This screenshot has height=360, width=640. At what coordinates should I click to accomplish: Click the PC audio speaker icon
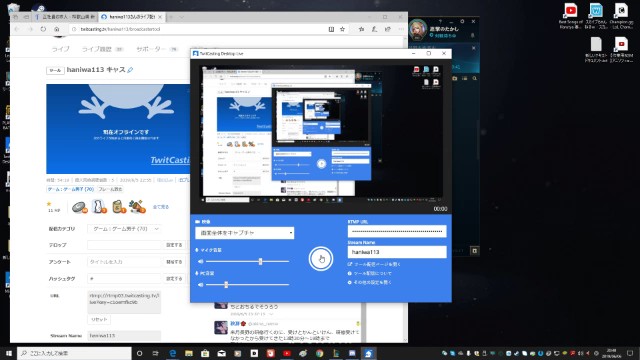click(x=200, y=284)
